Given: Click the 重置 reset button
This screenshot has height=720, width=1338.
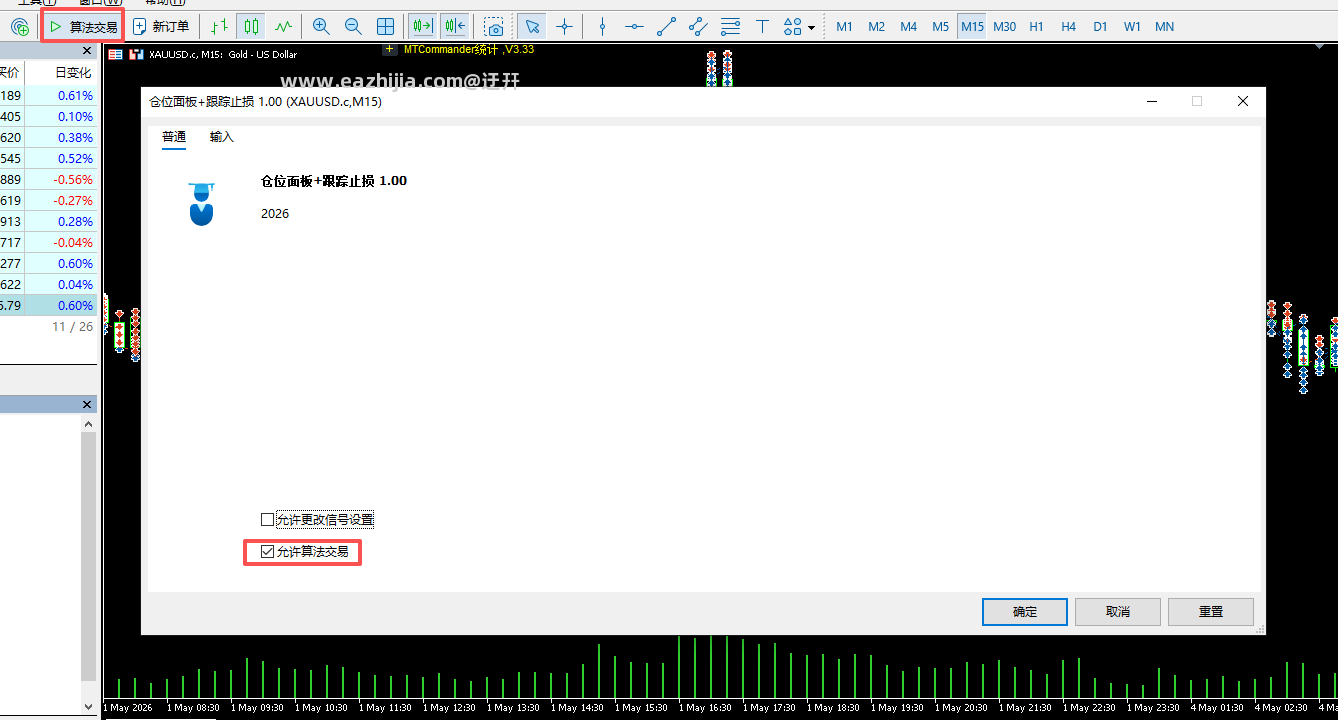Looking at the screenshot, I should pos(1211,612).
